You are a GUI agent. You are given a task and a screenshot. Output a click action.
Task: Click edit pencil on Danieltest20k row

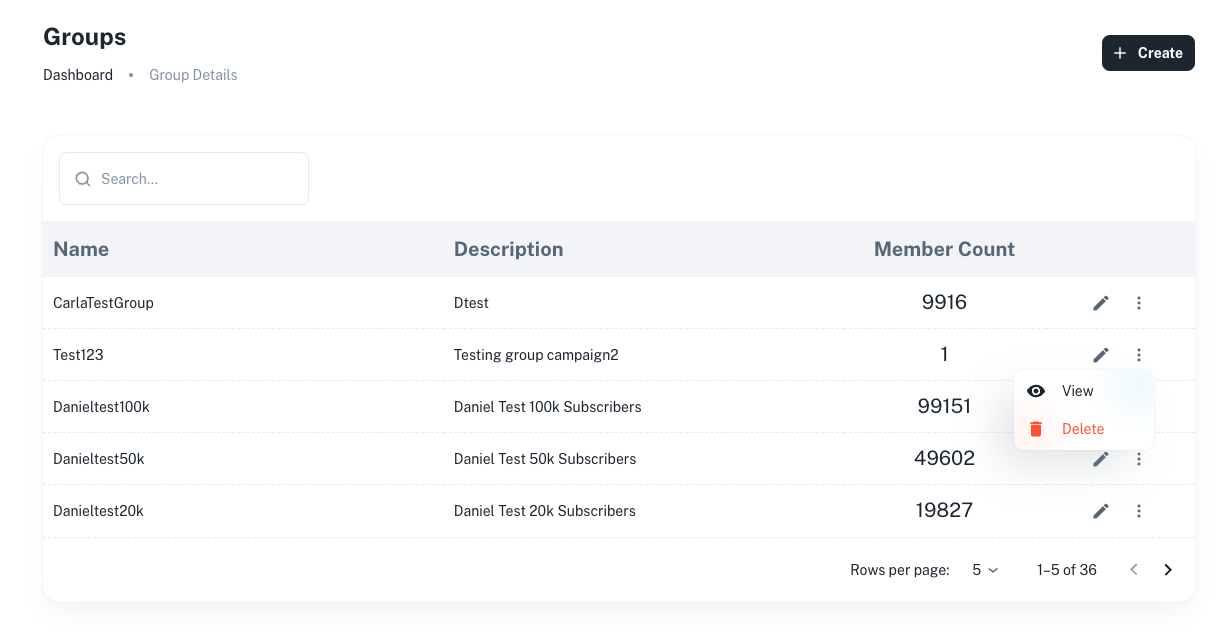coord(1101,511)
